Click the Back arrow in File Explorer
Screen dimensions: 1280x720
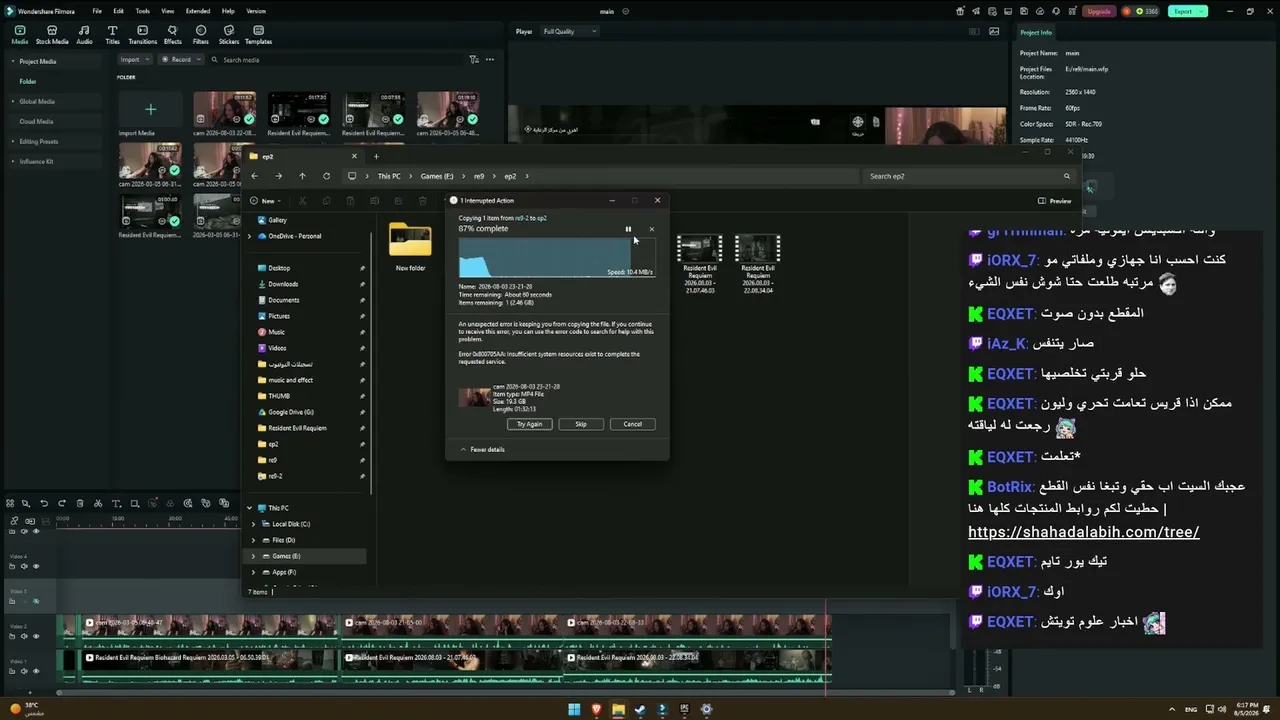(x=254, y=176)
